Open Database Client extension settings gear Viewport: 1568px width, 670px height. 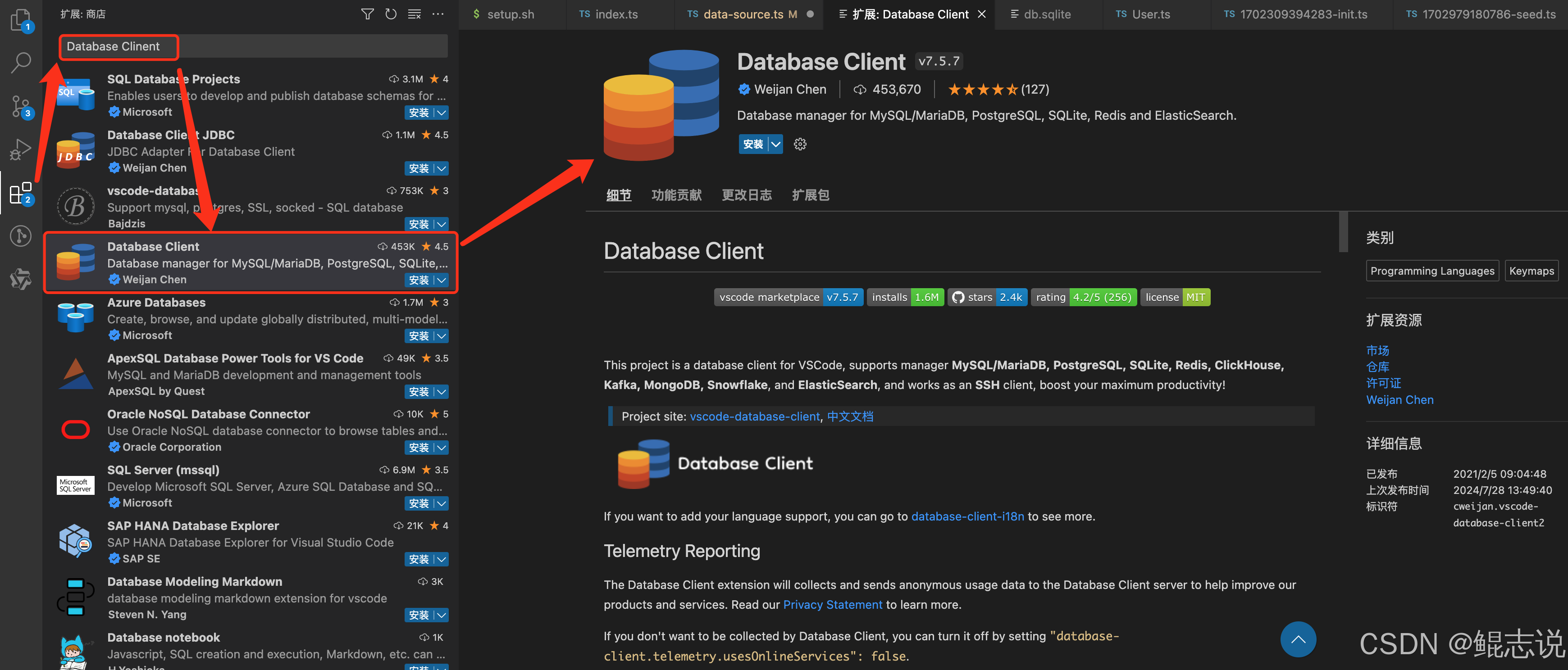click(x=800, y=144)
